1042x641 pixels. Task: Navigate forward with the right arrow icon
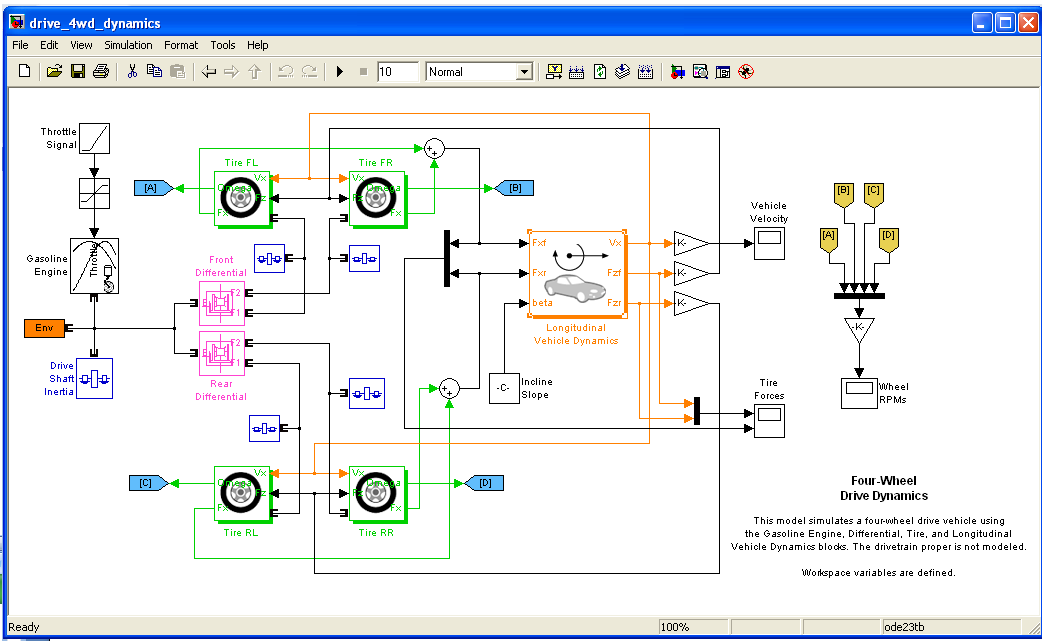pos(231,71)
